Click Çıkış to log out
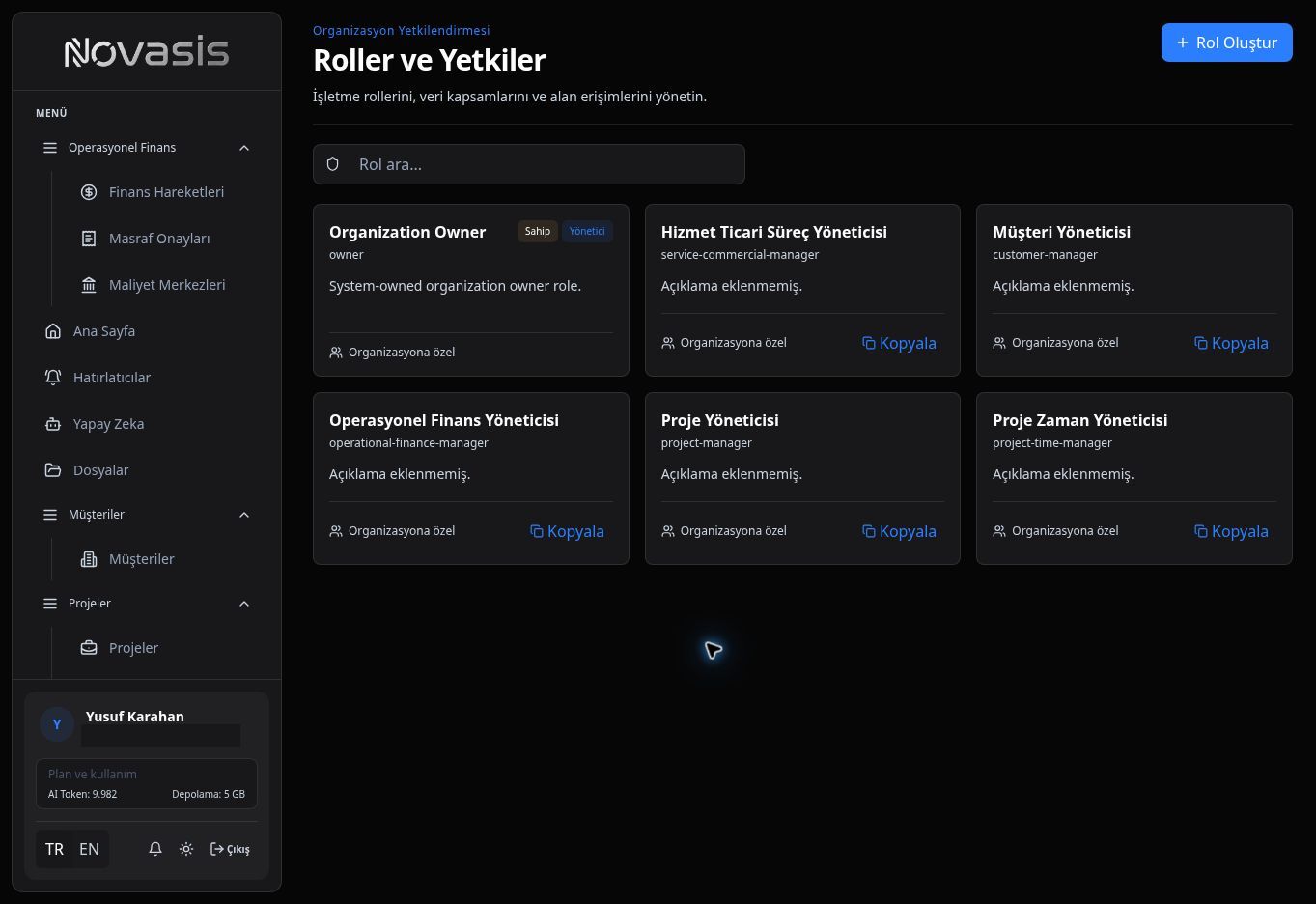The height and width of the screenshot is (904, 1316). pyautogui.click(x=230, y=849)
